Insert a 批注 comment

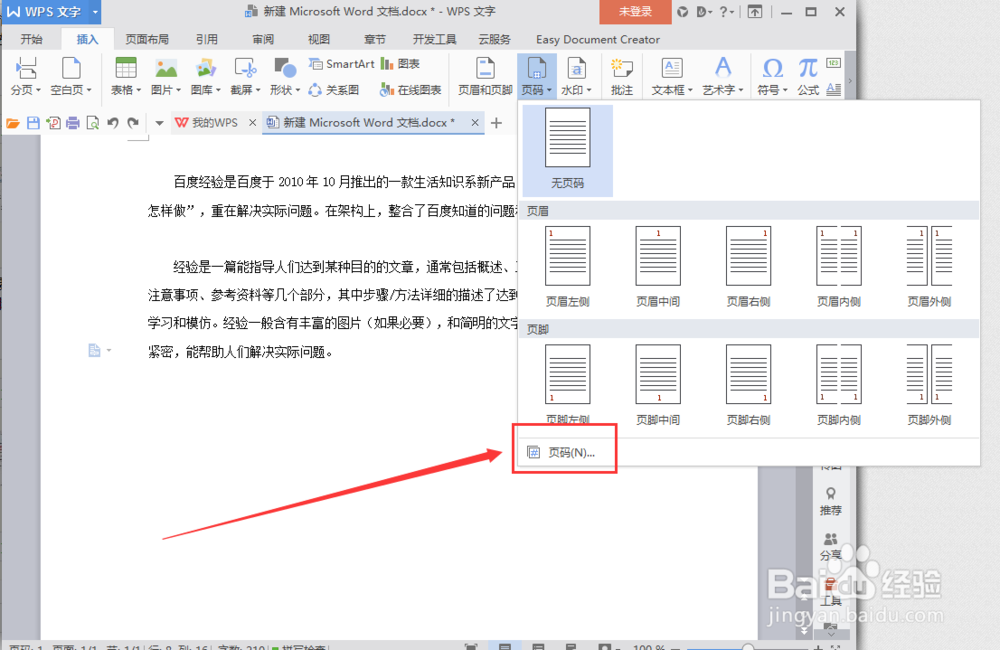[x=622, y=76]
